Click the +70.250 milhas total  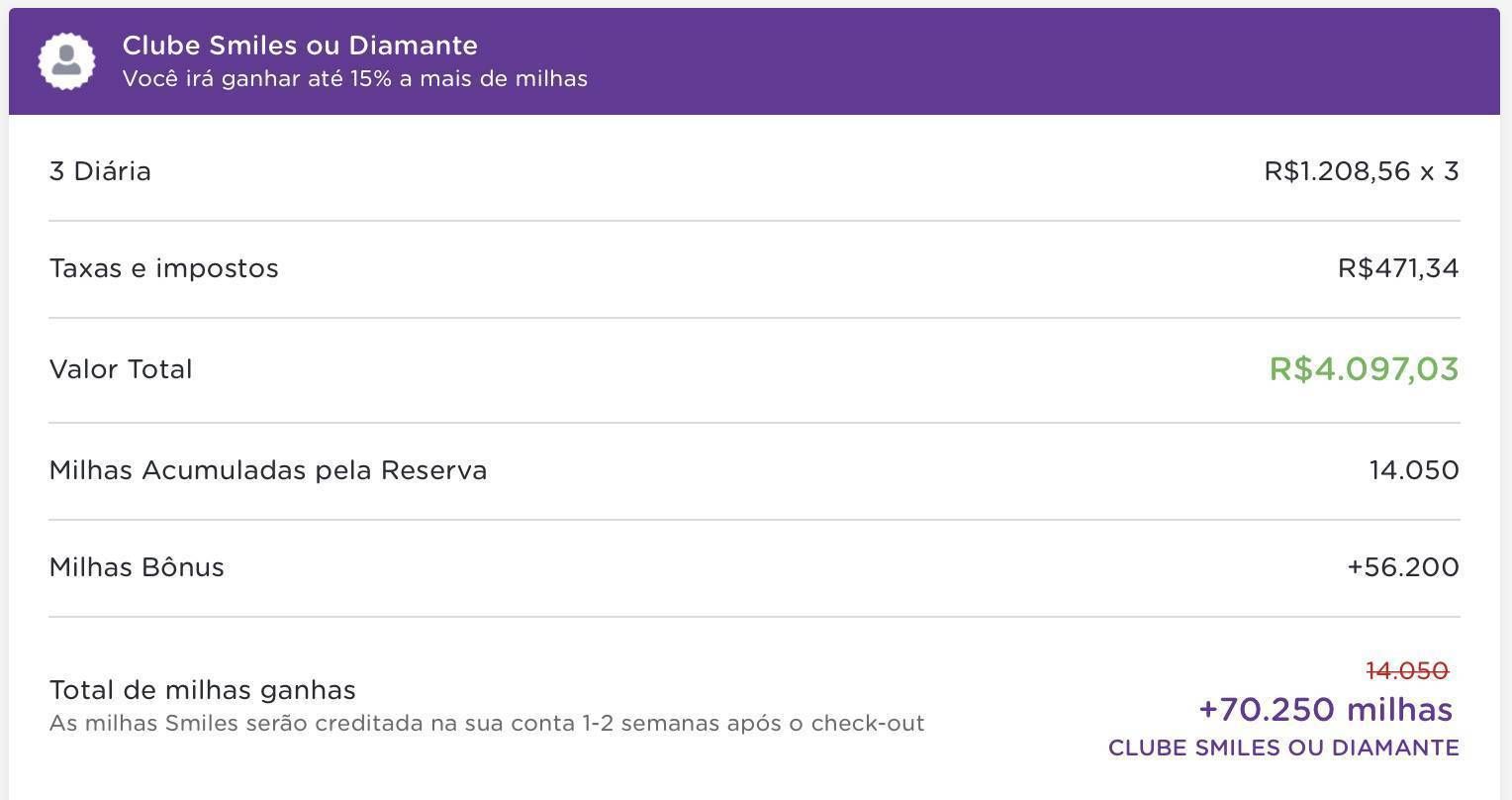point(1326,710)
